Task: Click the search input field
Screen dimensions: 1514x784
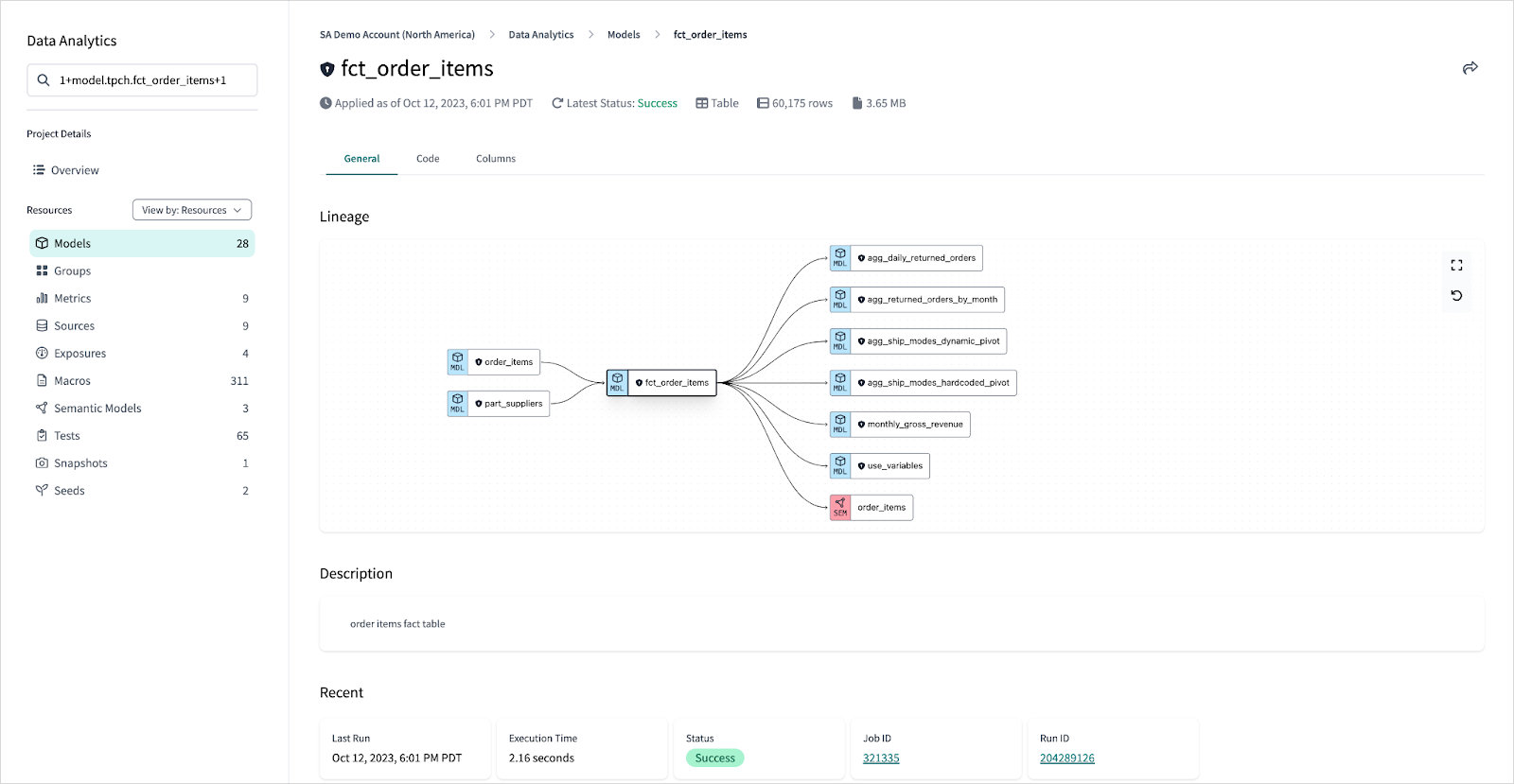Action: click(x=142, y=80)
